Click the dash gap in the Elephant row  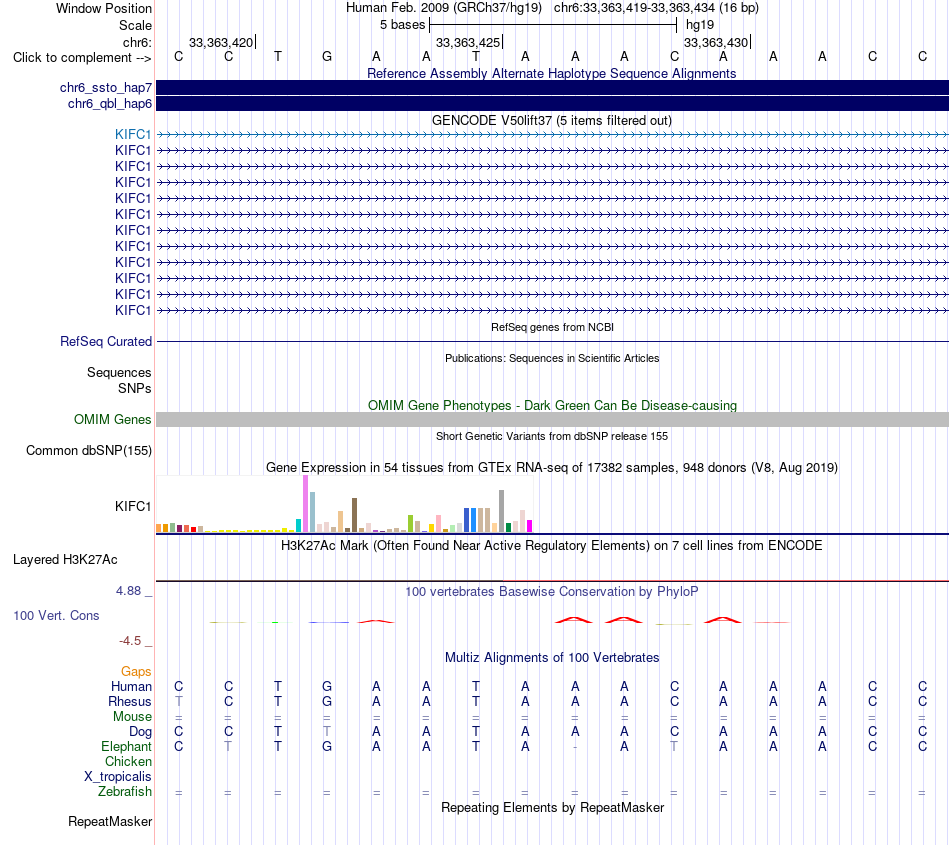(x=575, y=747)
